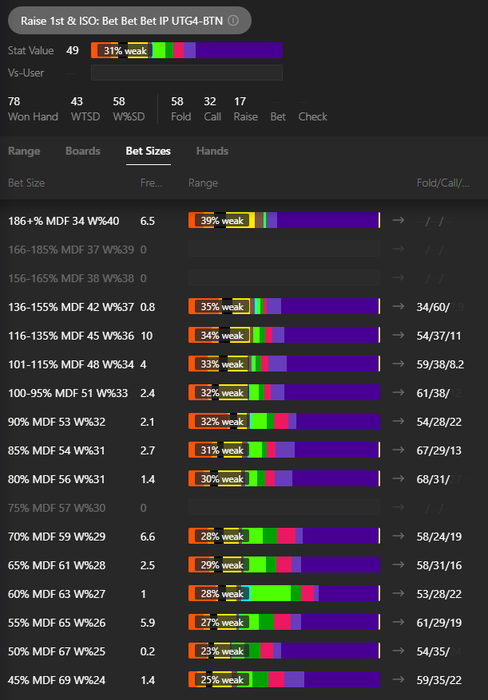The image size is (488, 700).
Task: Open the Hands tab
Action: click(212, 151)
